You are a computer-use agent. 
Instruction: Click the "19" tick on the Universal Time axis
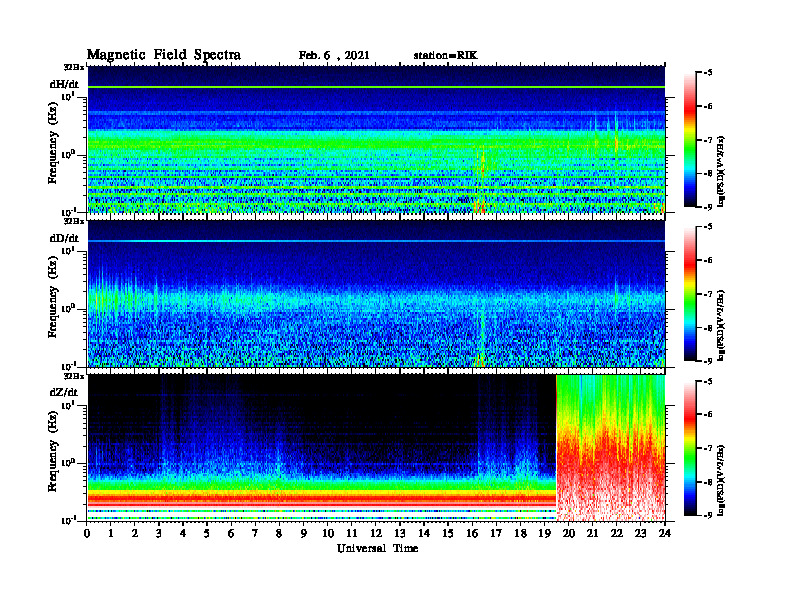(544, 533)
